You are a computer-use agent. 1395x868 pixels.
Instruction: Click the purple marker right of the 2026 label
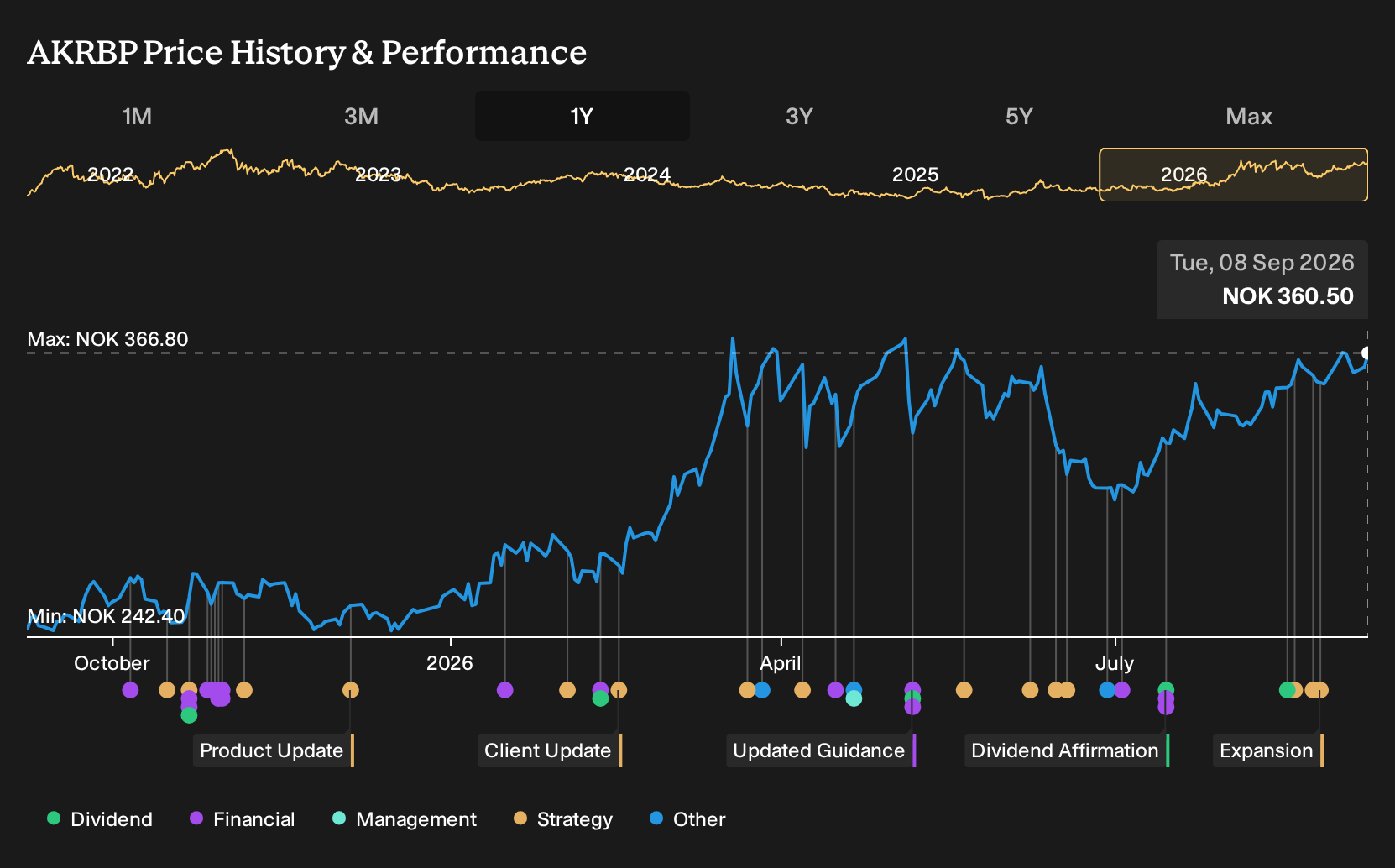(x=504, y=690)
